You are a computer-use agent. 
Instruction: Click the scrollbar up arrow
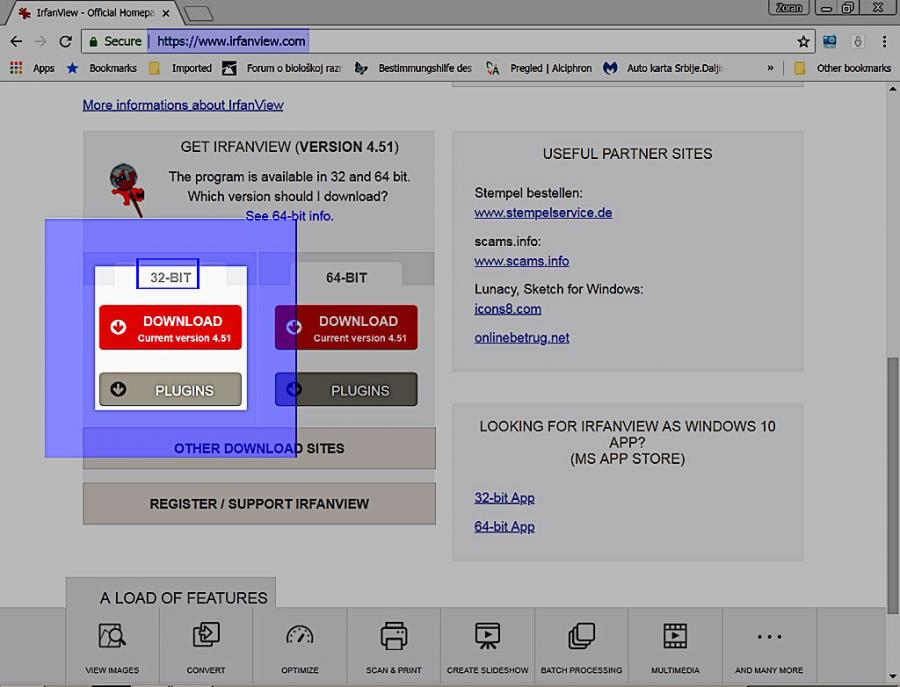pyautogui.click(x=892, y=89)
